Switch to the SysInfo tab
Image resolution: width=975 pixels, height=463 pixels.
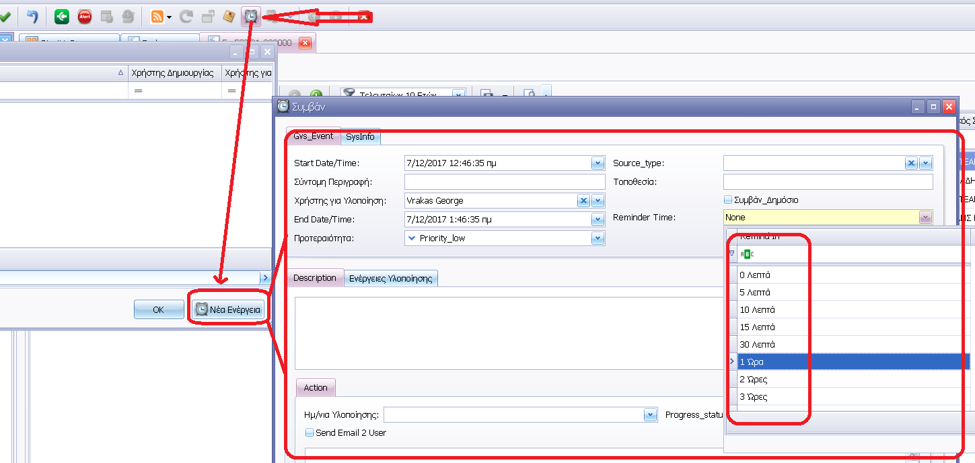(x=360, y=136)
